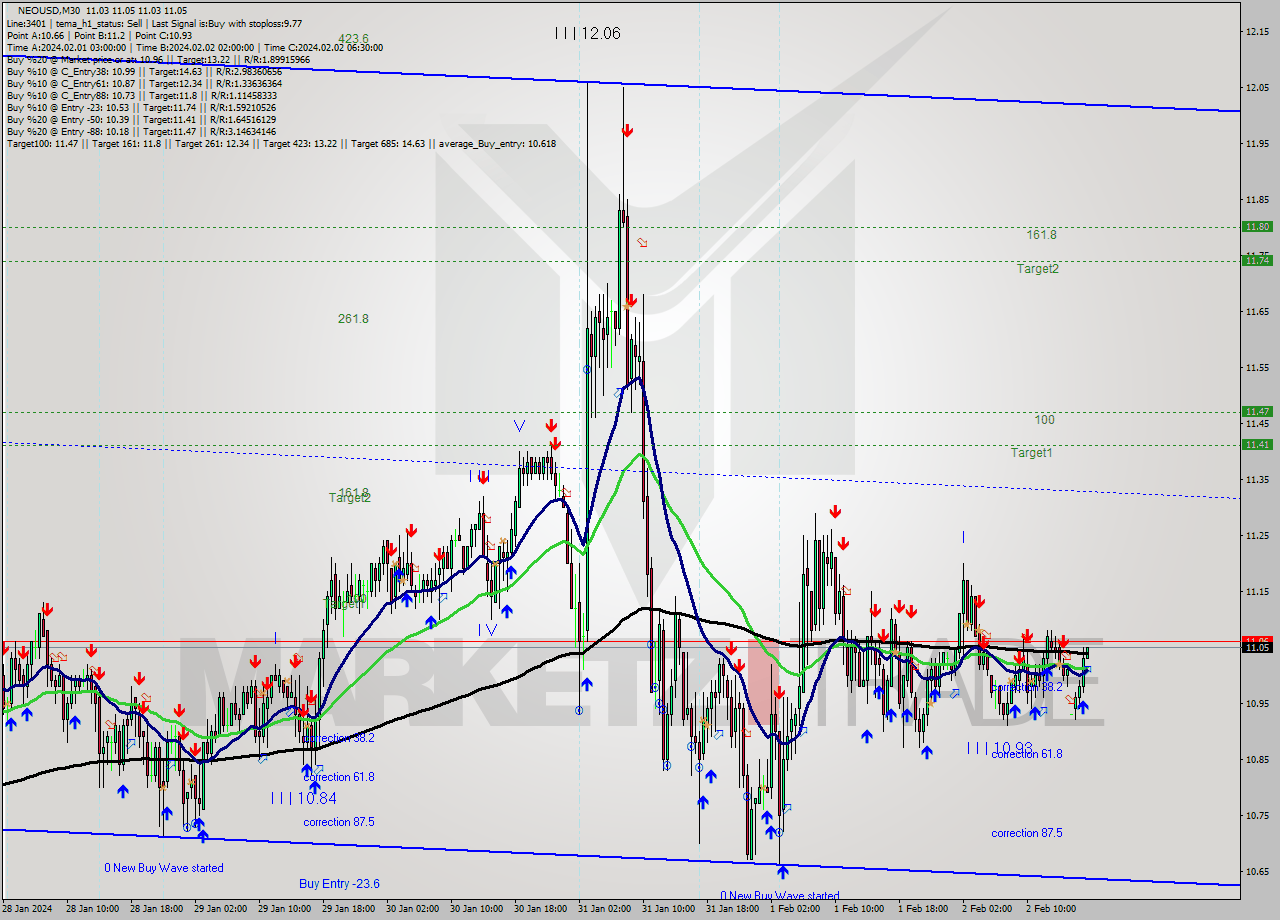Click the 10.95 price axis value
Viewport: 1280px width, 920px height.
coord(1257,704)
